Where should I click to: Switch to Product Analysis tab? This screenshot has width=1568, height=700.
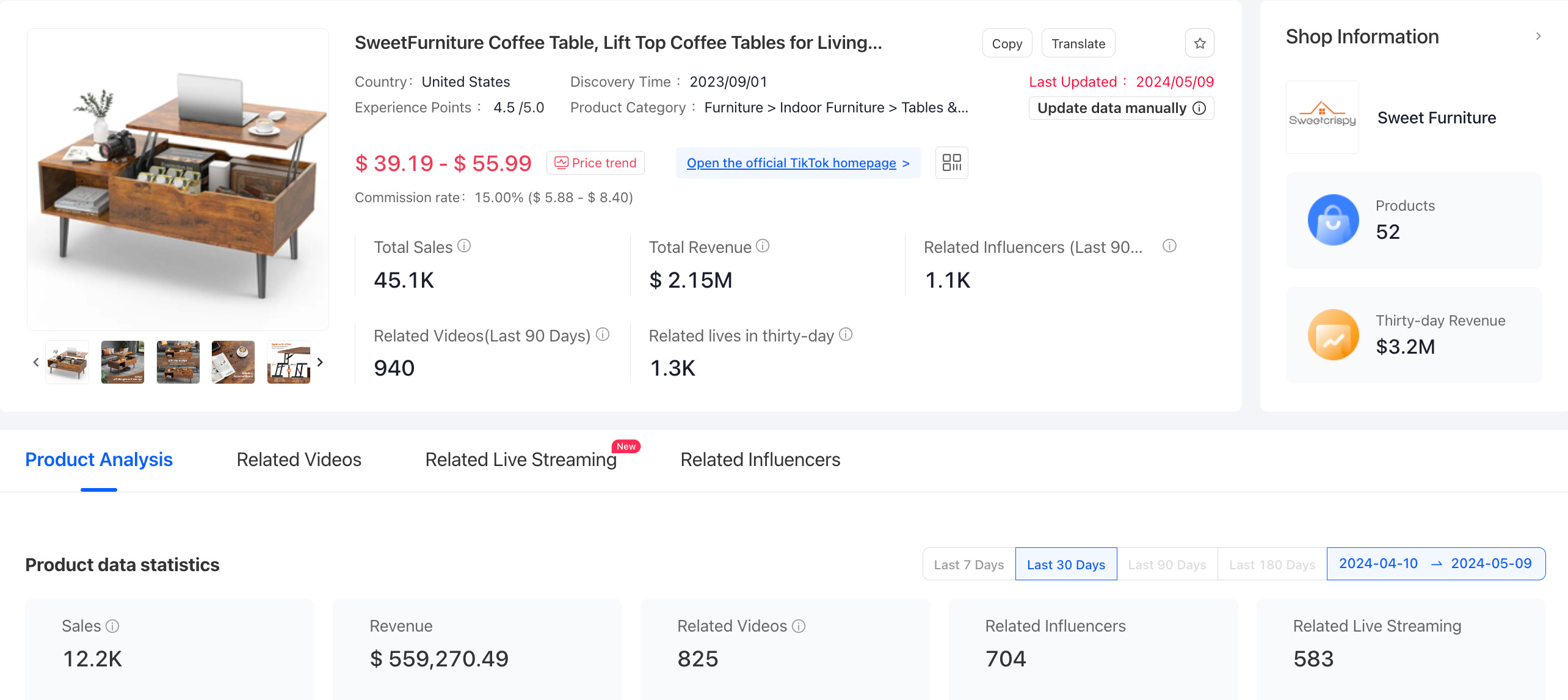pyautogui.click(x=99, y=459)
